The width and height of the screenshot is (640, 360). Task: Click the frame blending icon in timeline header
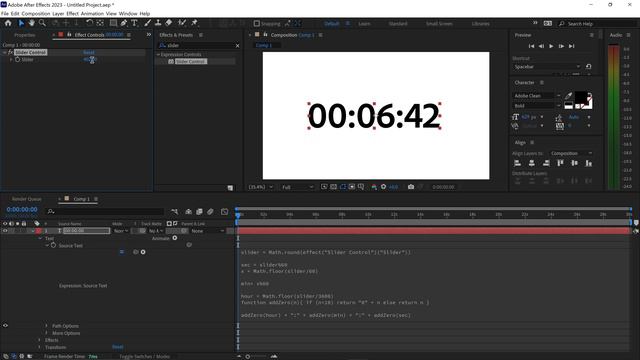[x=199, y=211]
